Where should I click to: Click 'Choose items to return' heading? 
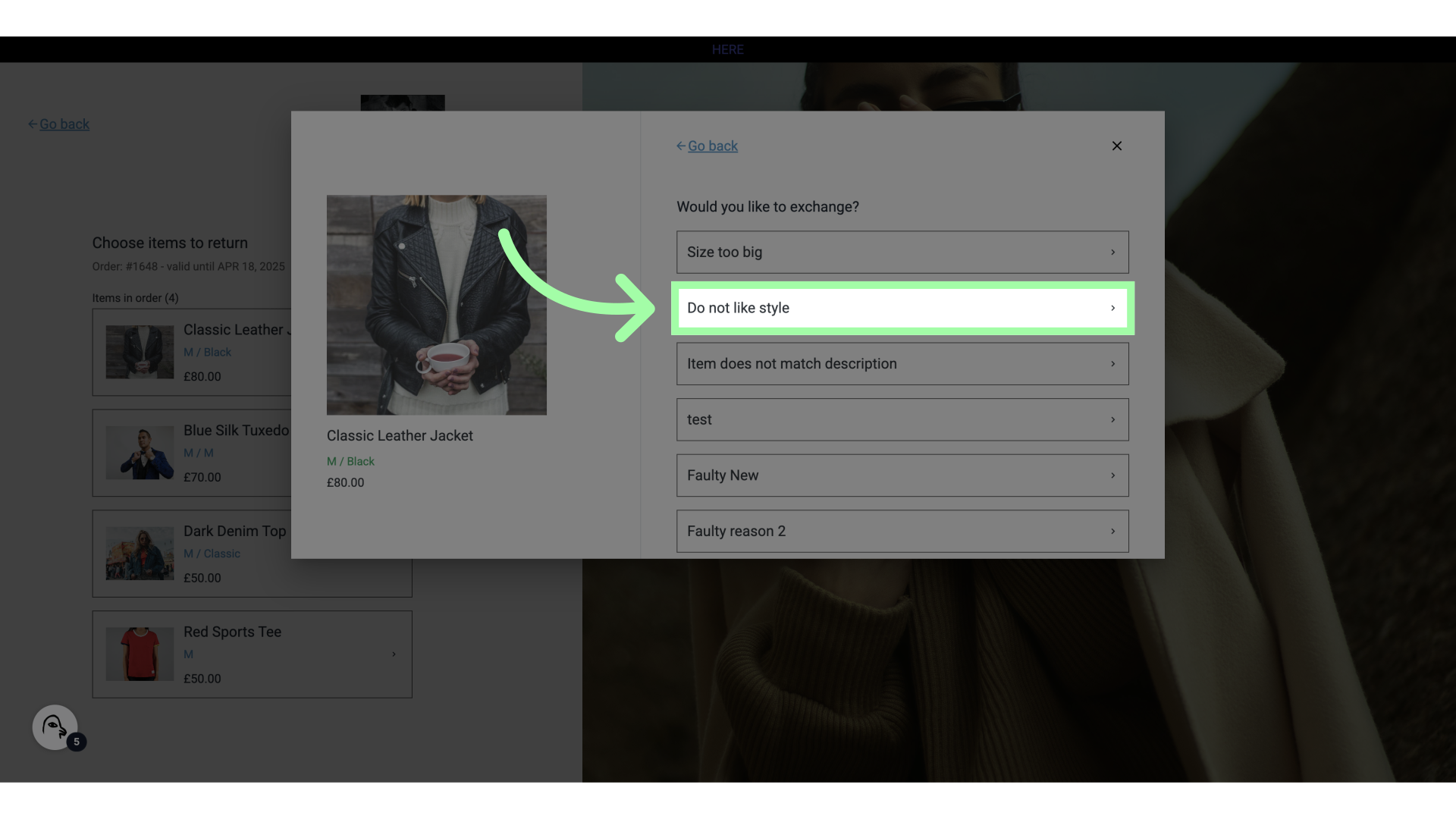point(170,243)
